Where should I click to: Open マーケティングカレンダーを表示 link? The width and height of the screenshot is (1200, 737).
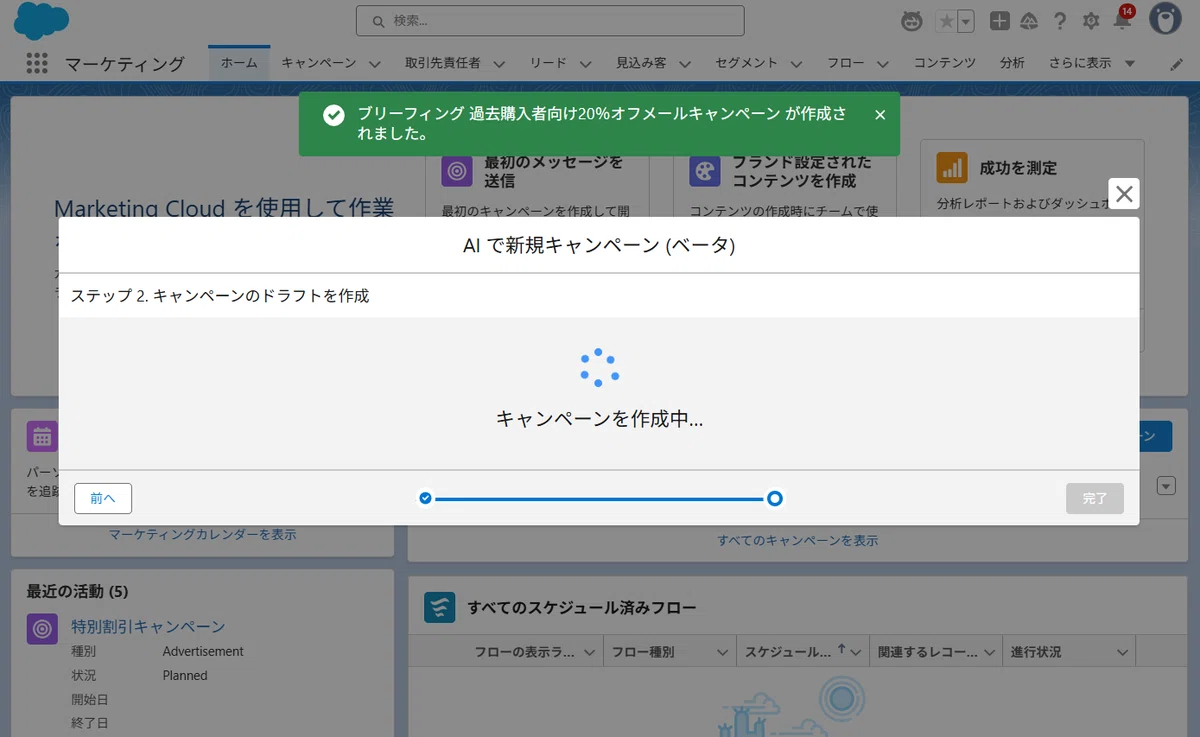tap(202, 534)
